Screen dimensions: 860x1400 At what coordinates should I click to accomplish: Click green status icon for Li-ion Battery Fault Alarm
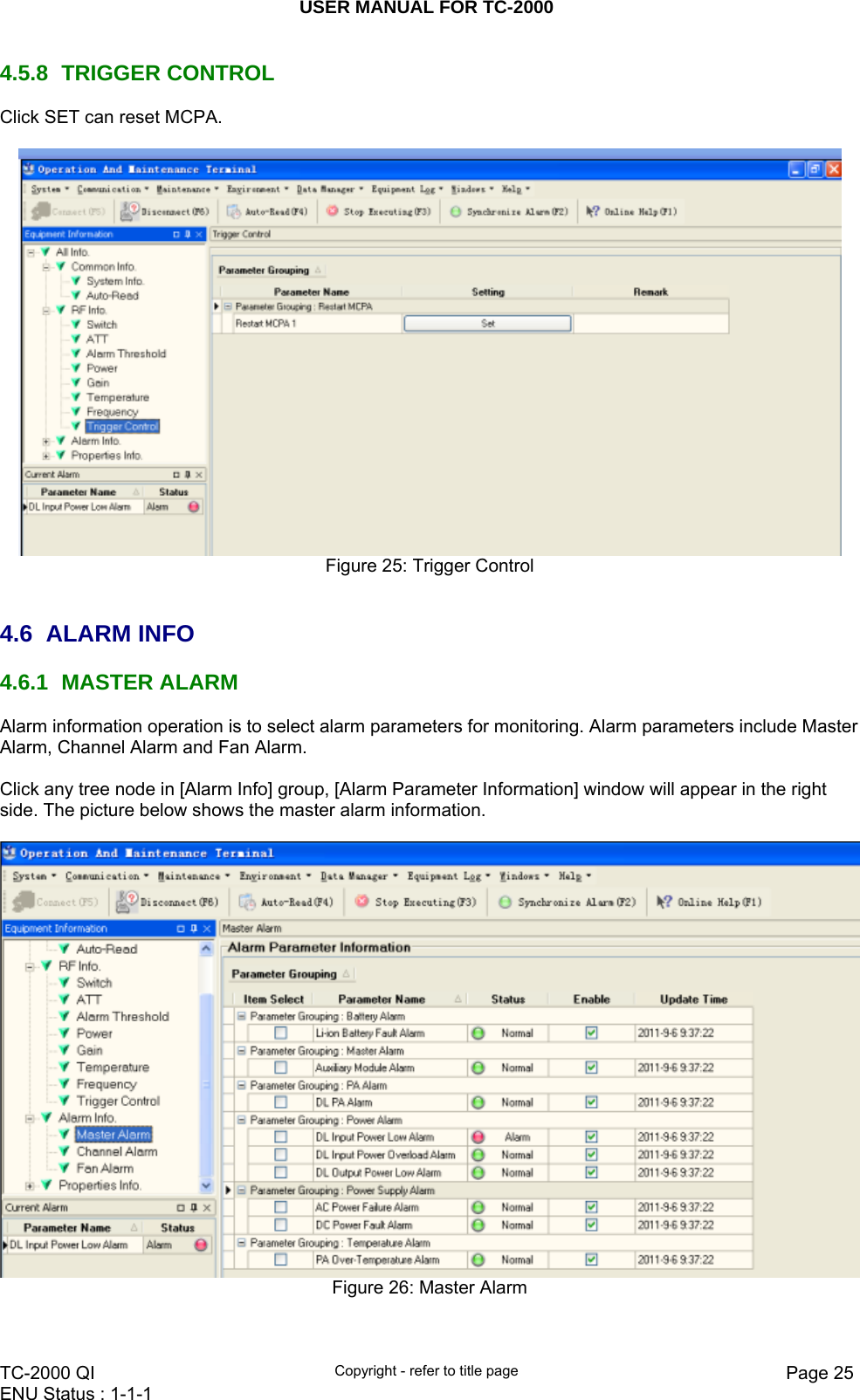point(478,1033)
